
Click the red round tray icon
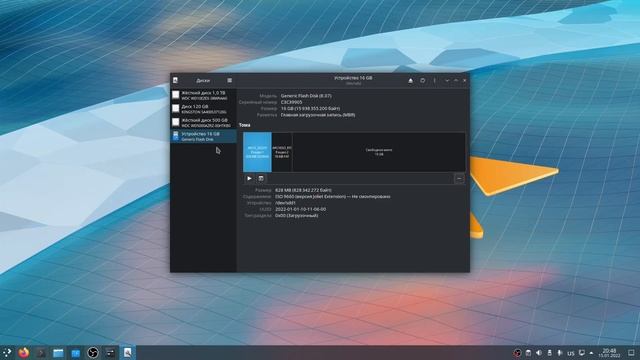(517, 353)
